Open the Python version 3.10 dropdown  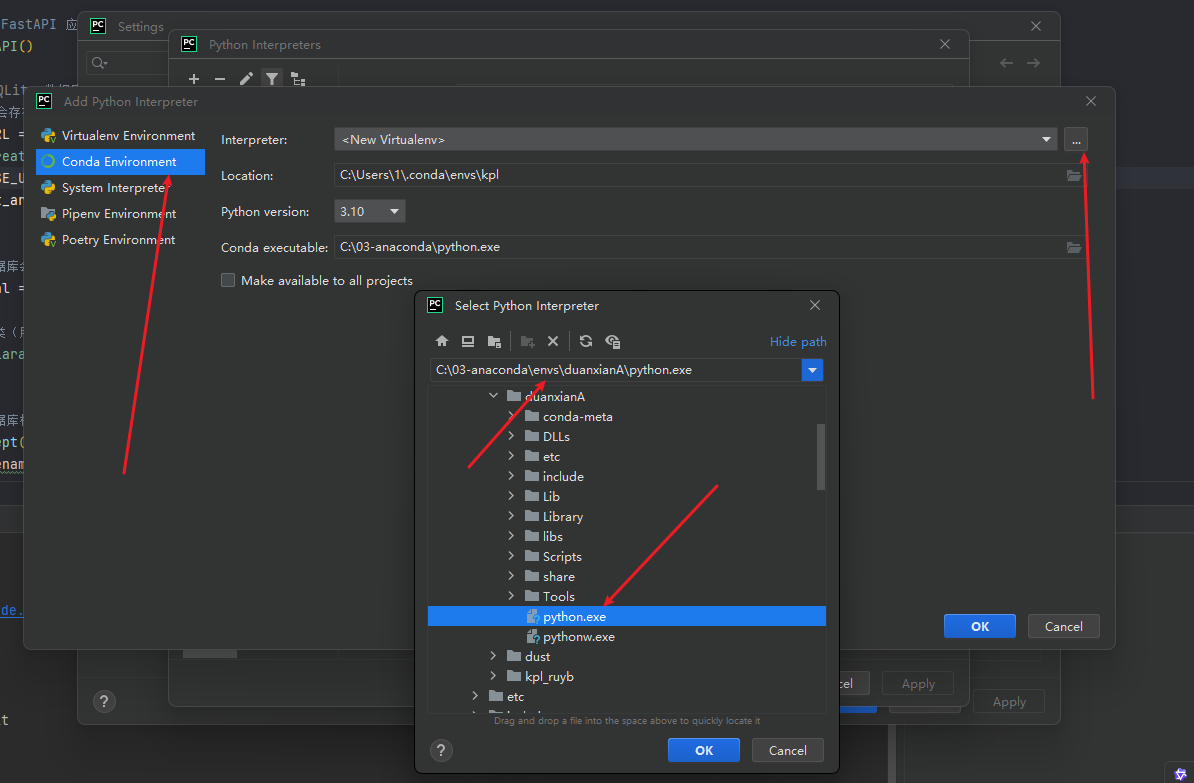coord(369,211)
